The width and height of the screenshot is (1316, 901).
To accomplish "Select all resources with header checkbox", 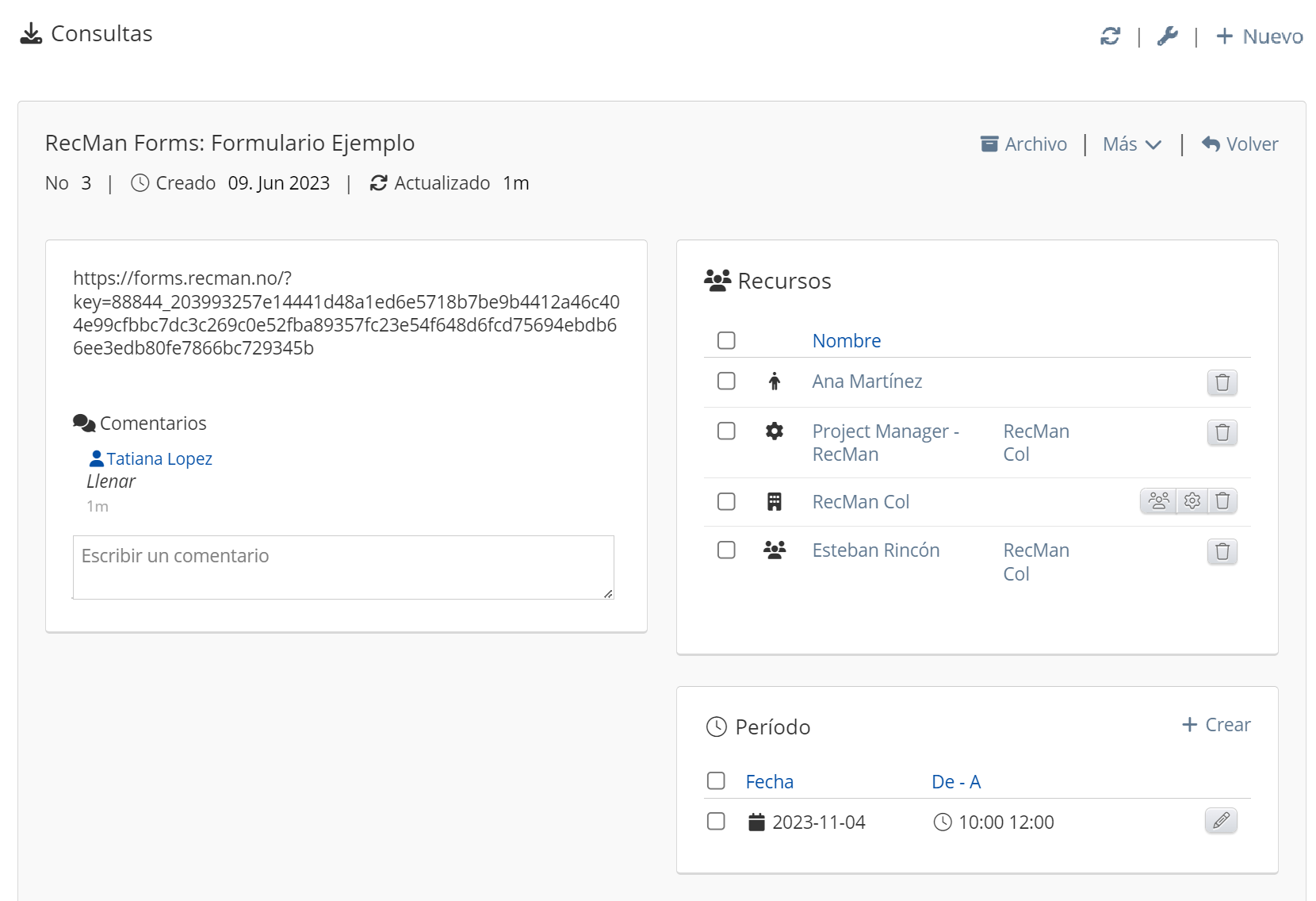I will (726, 340).
